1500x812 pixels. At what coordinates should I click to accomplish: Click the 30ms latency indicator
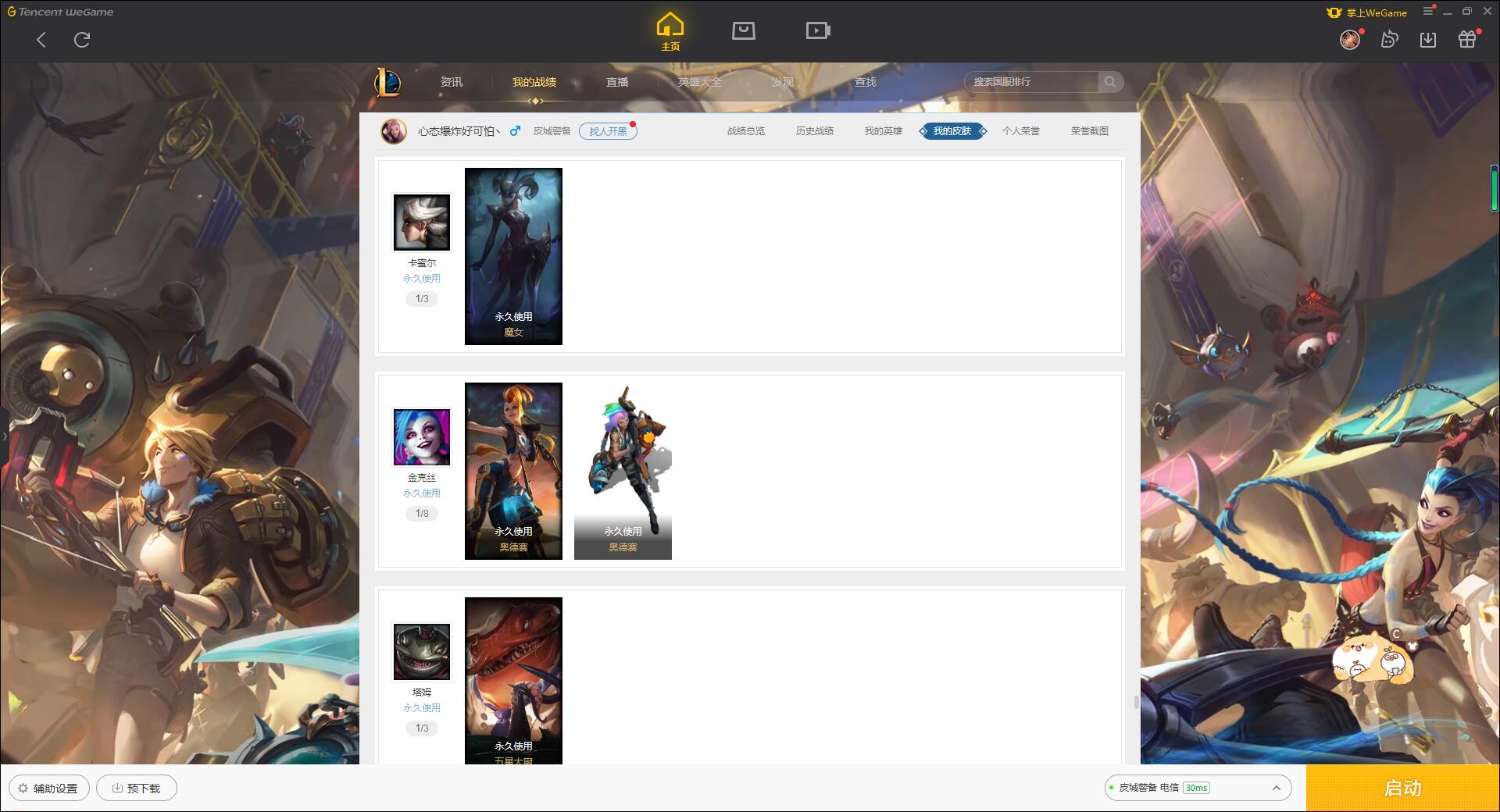1196,789
